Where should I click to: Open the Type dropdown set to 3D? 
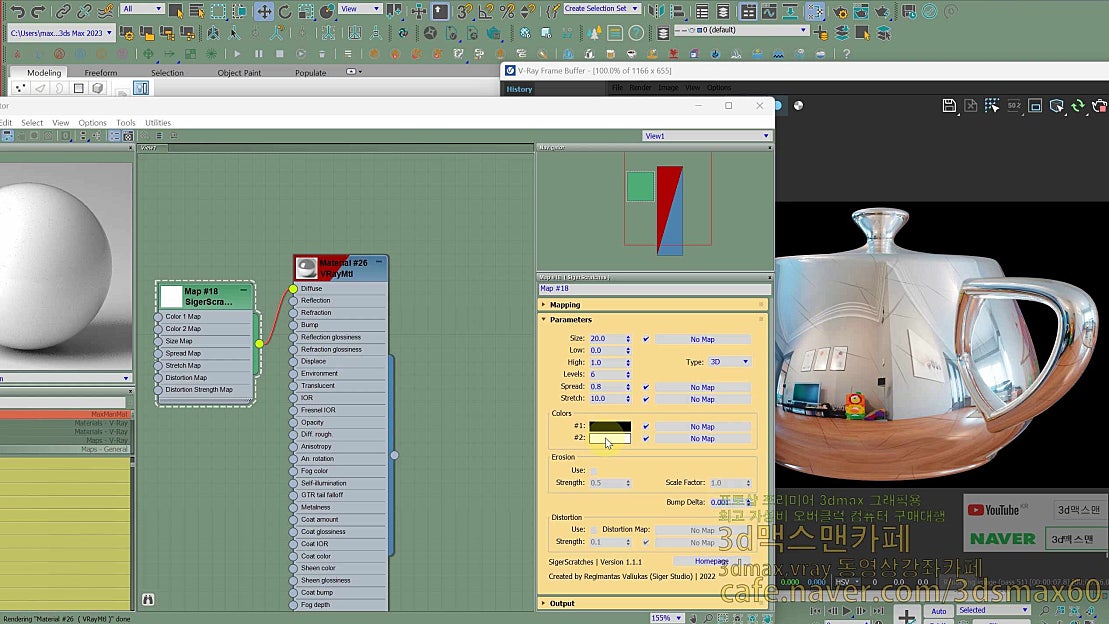[x=730, y=361]
